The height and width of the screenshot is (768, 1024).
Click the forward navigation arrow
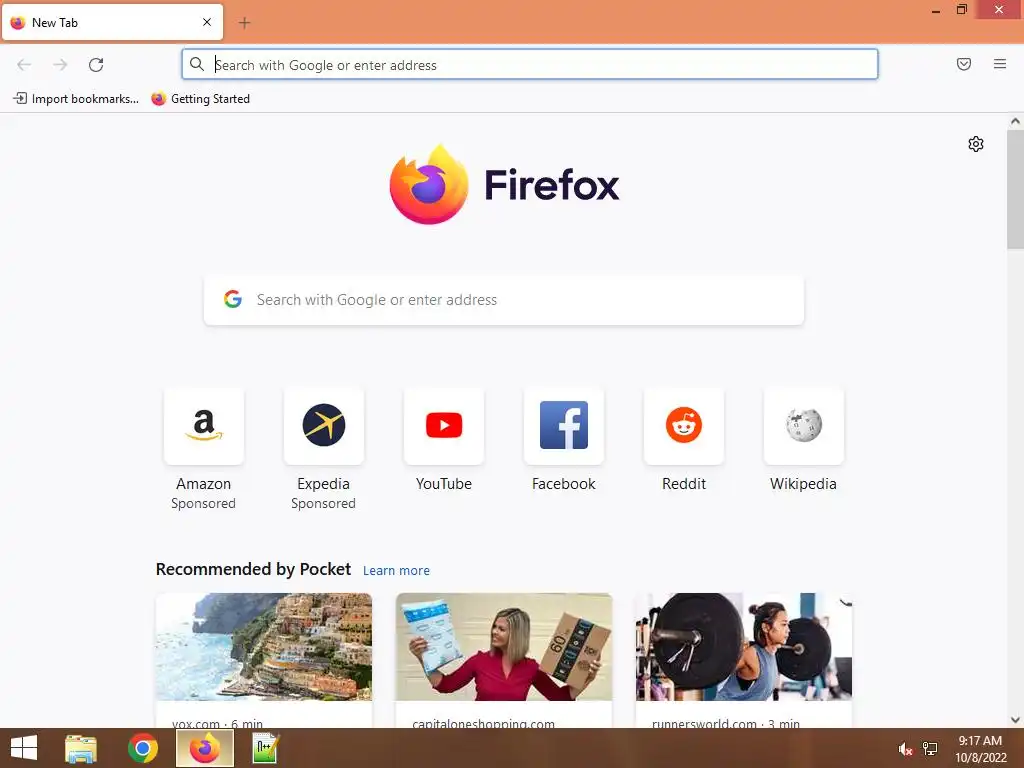(60, 65)
